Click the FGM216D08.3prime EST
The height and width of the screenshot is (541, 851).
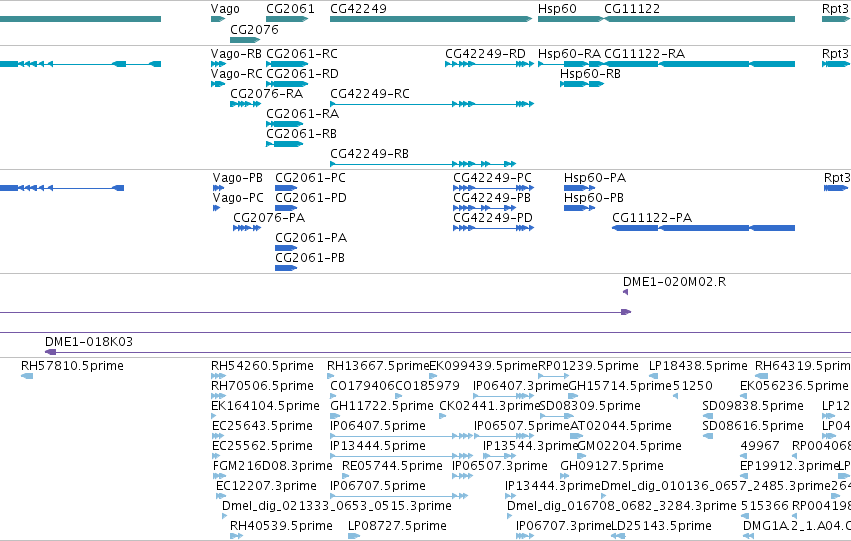tap(219, 476)
